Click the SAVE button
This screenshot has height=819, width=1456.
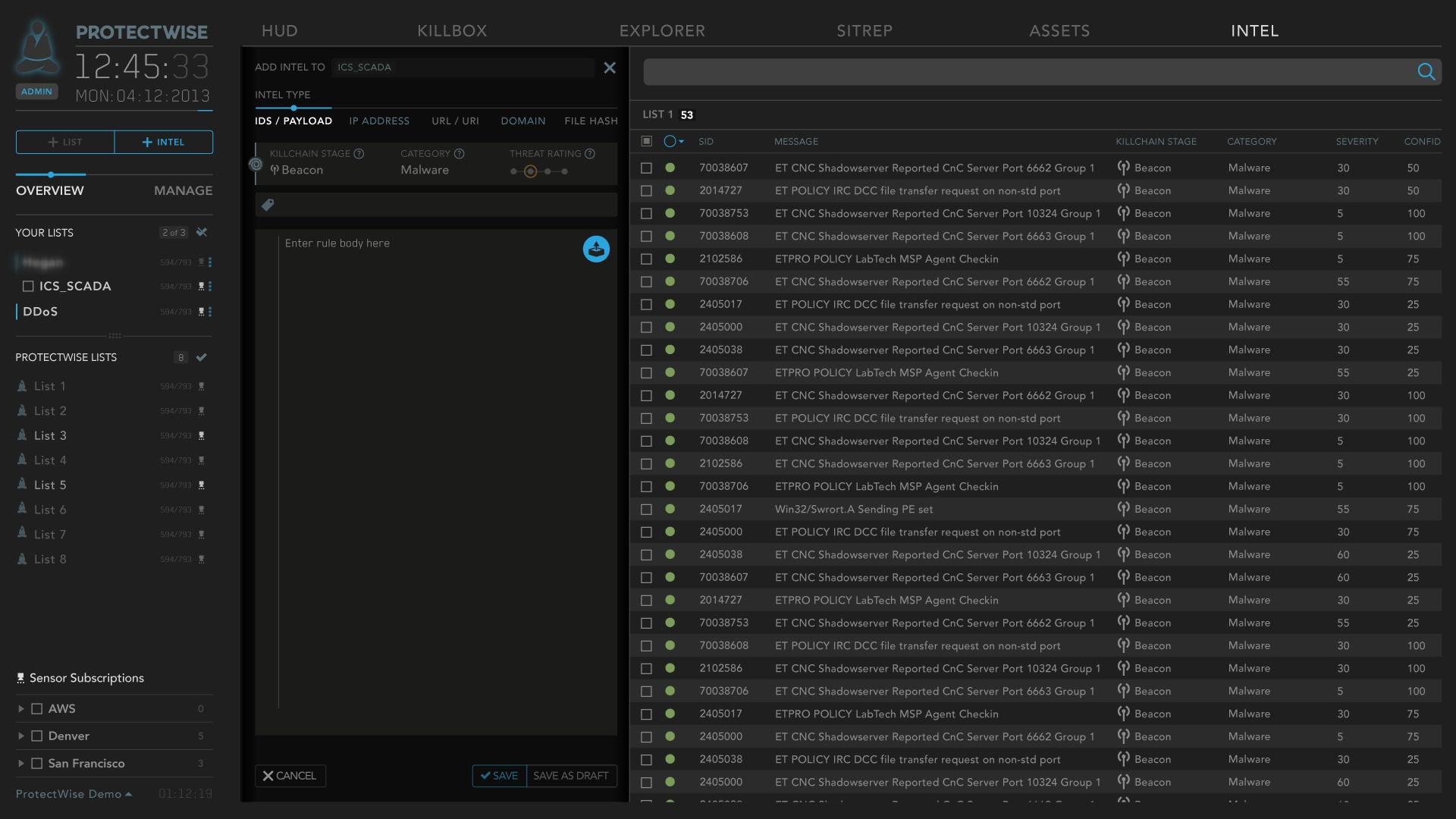pyautogui.click(x=499, y=776)
